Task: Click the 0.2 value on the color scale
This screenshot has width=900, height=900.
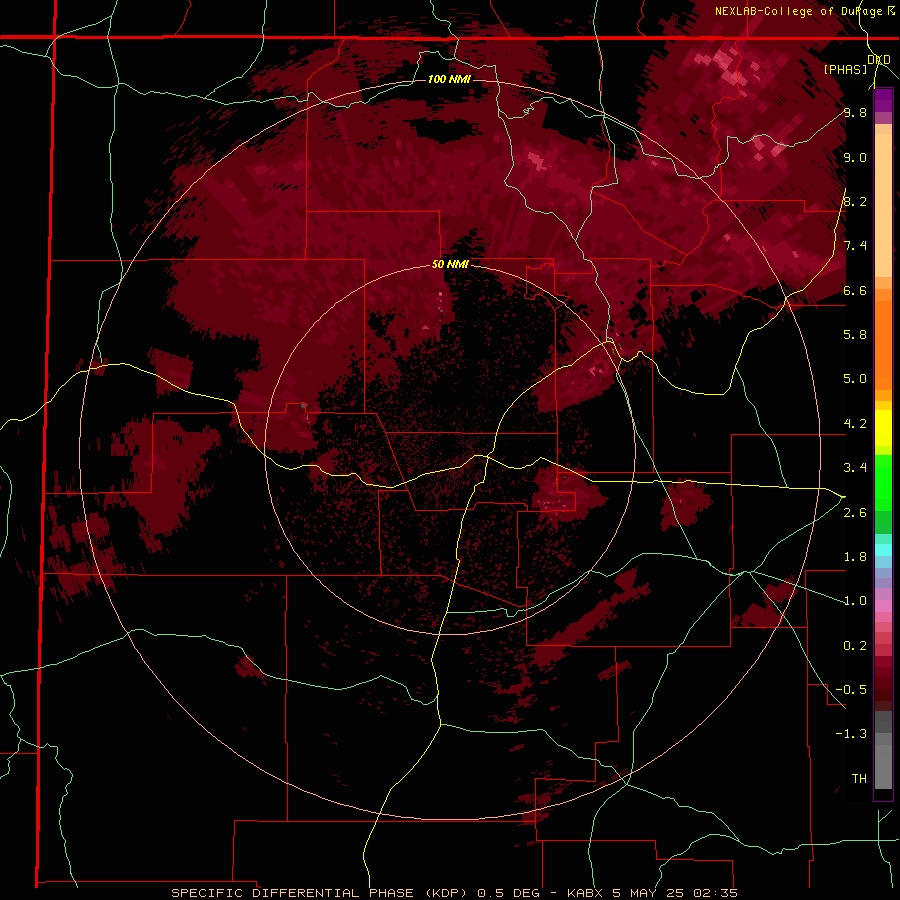Action: pyautogui.click(x=855, y=646)
